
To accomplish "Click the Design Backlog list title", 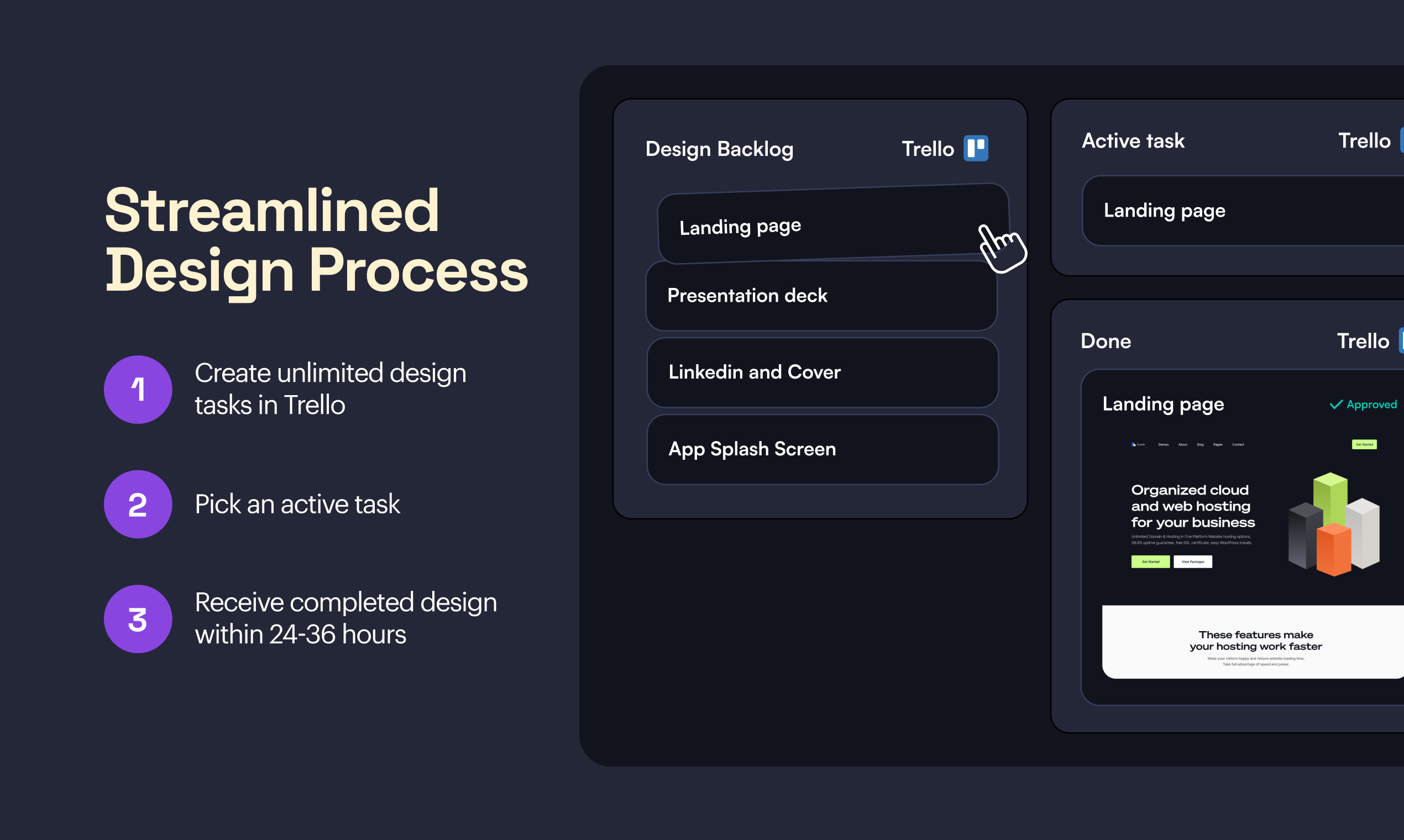I will (x=719, y=149).
